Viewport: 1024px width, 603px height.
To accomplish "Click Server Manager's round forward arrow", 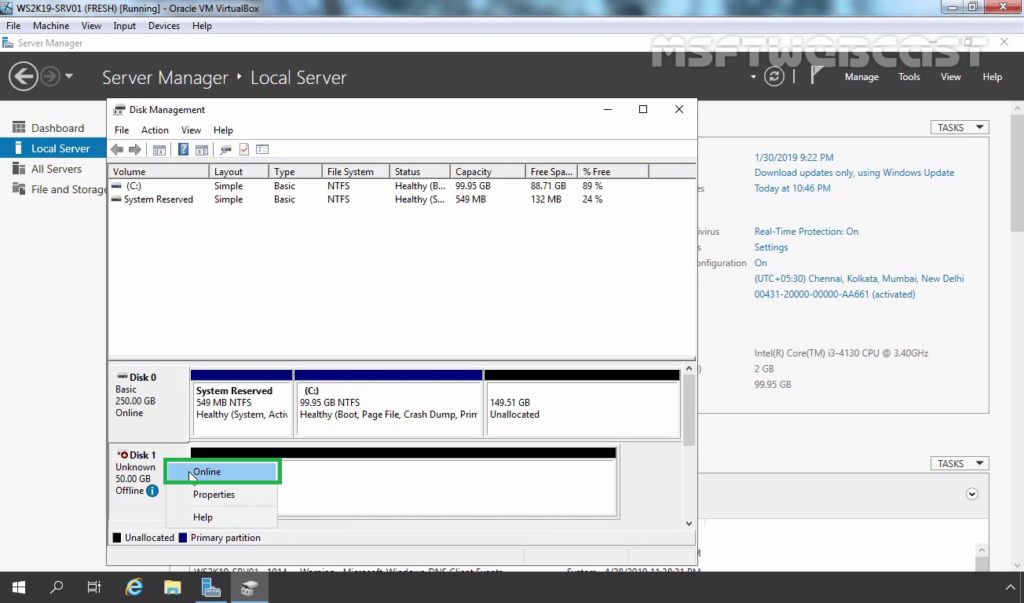I will click(50, 76).
